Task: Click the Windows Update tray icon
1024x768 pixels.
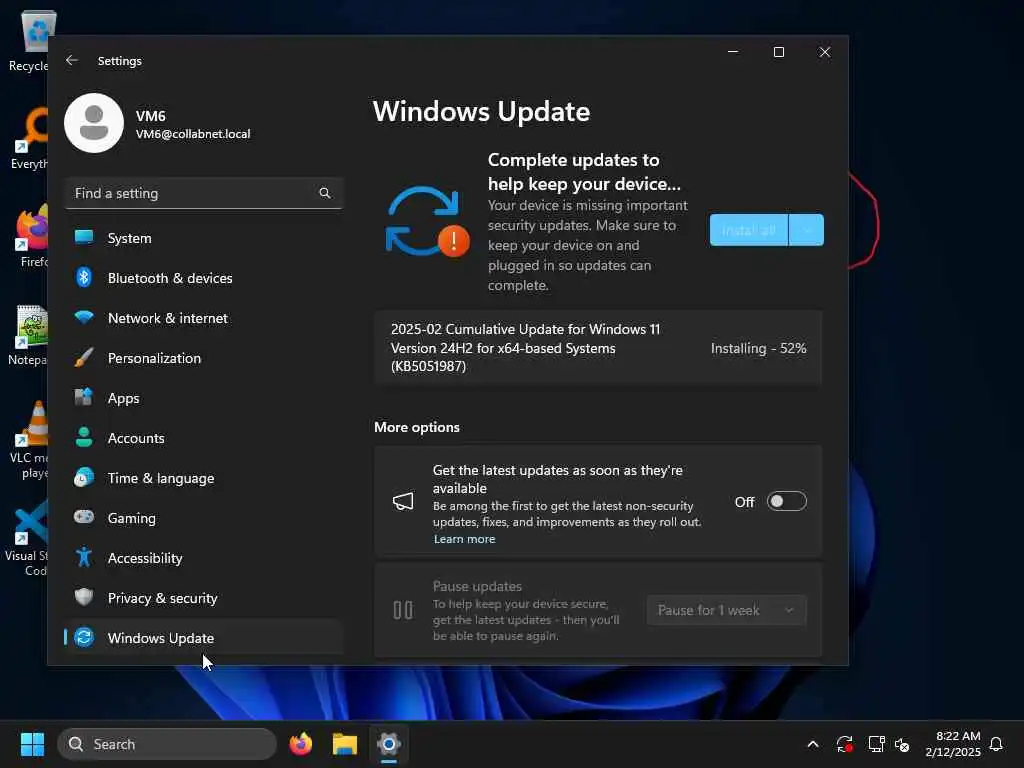Action: point(844,744)
